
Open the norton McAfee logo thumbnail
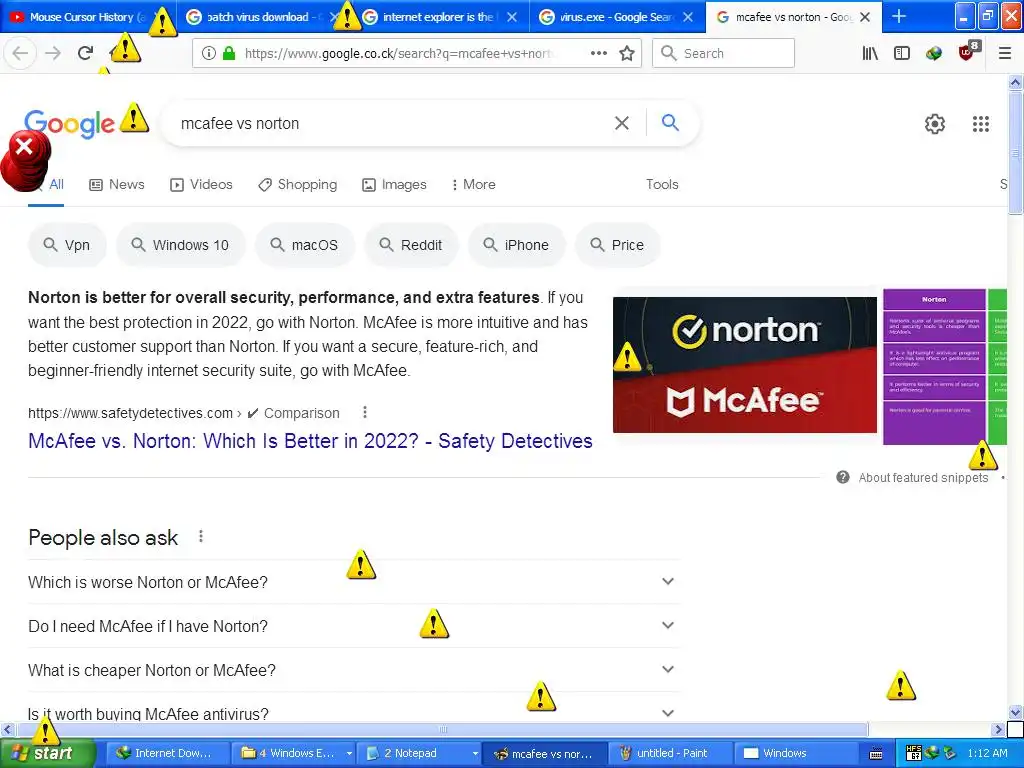pyautogui.click(x=744, y=364)
